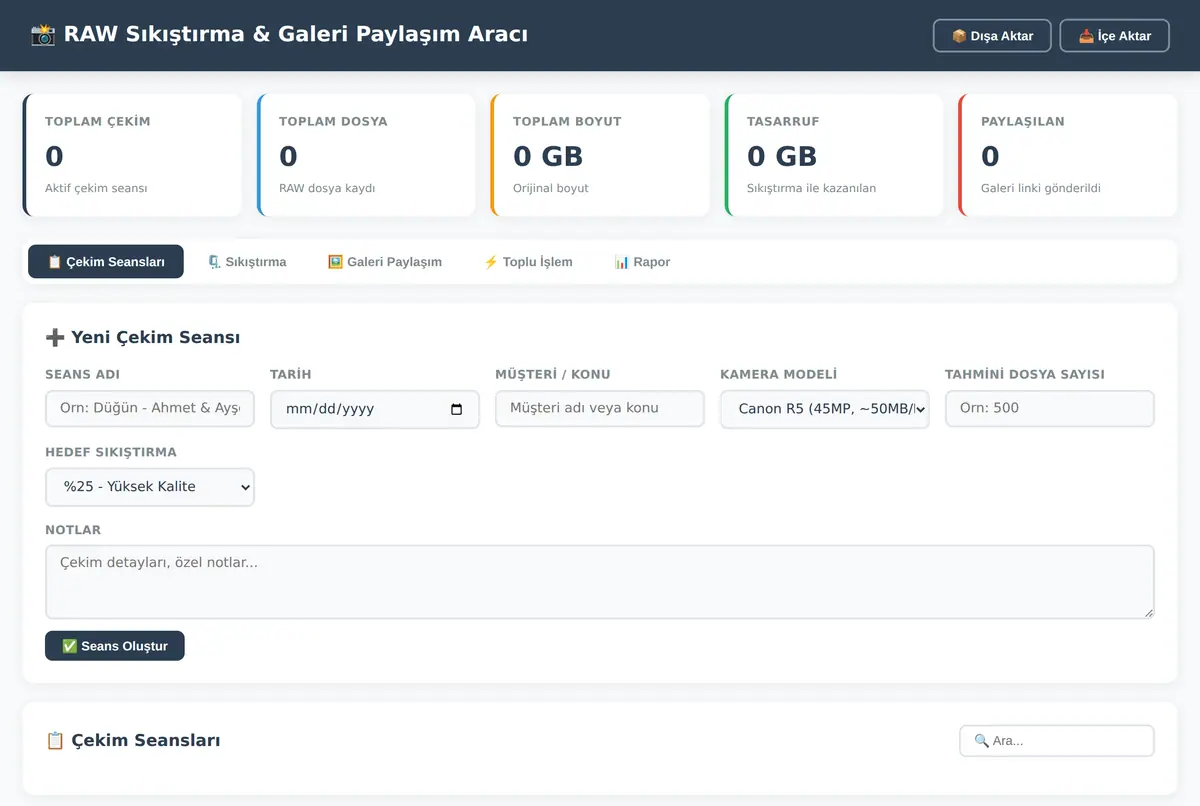Click inside the Notlar text area
The image size is (1200, 806).
pos(600,582)
